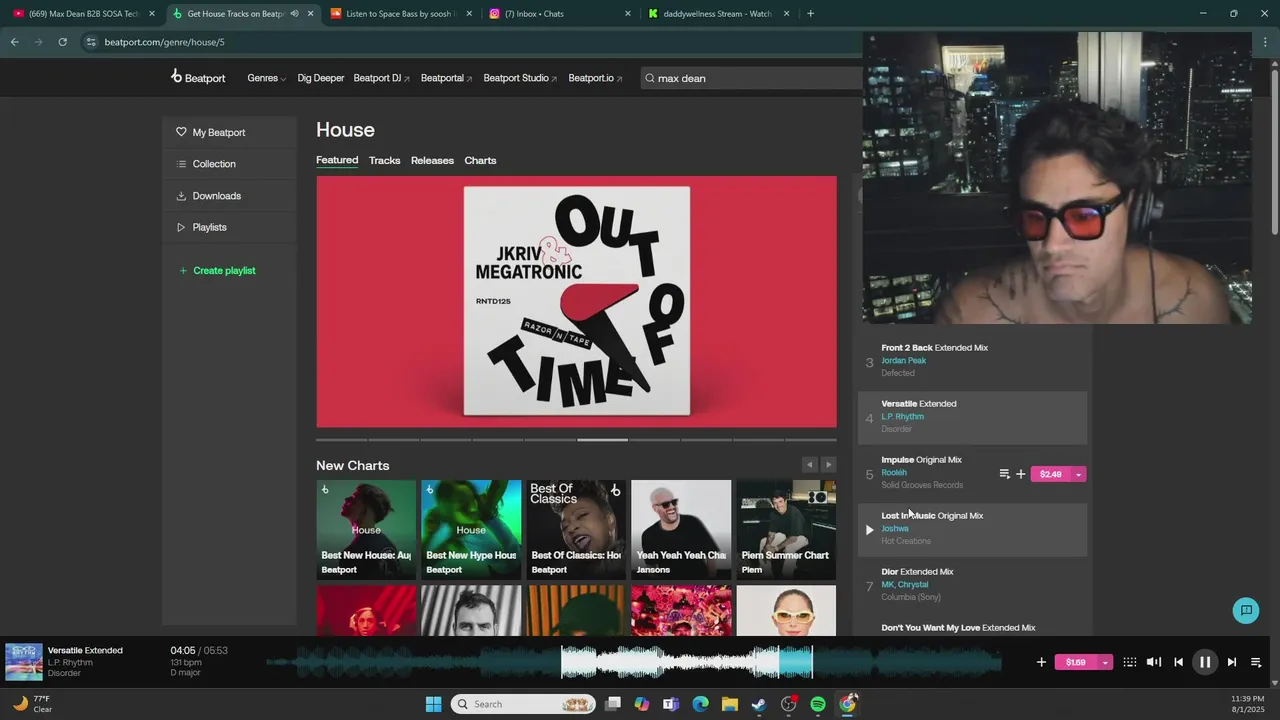Open Jordan Peak artist link
The height and width of the screenshot is (720, 1280).
point(903,360)
